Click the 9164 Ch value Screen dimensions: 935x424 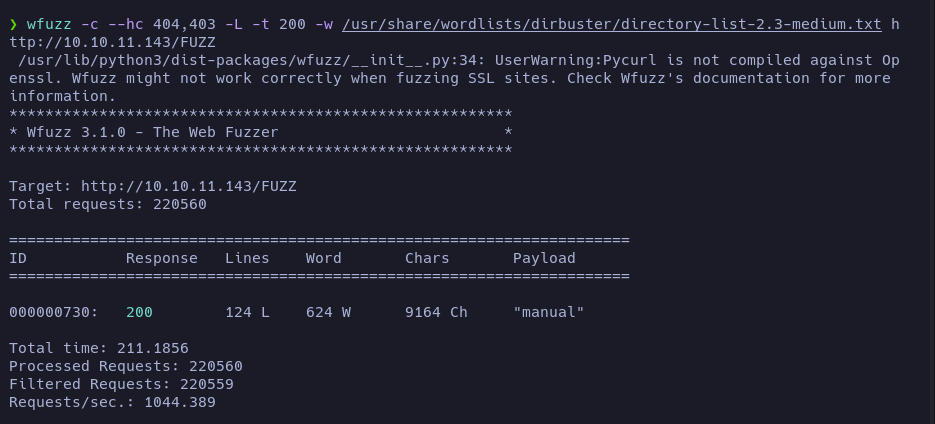coord(436,312)
